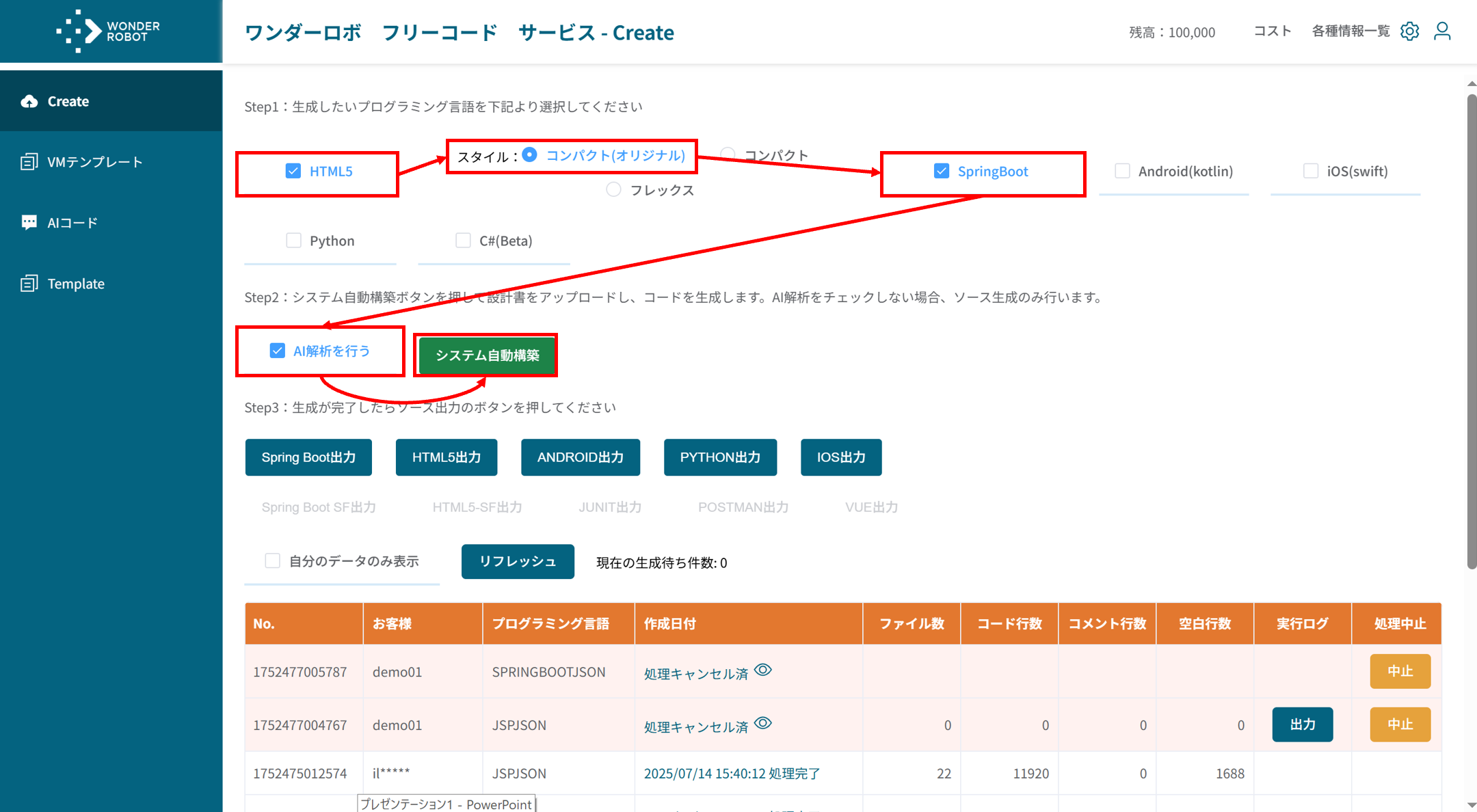Click the HTML5出力 button
The height and width of the screenshot is (812, 1477).
pos(447,457)
